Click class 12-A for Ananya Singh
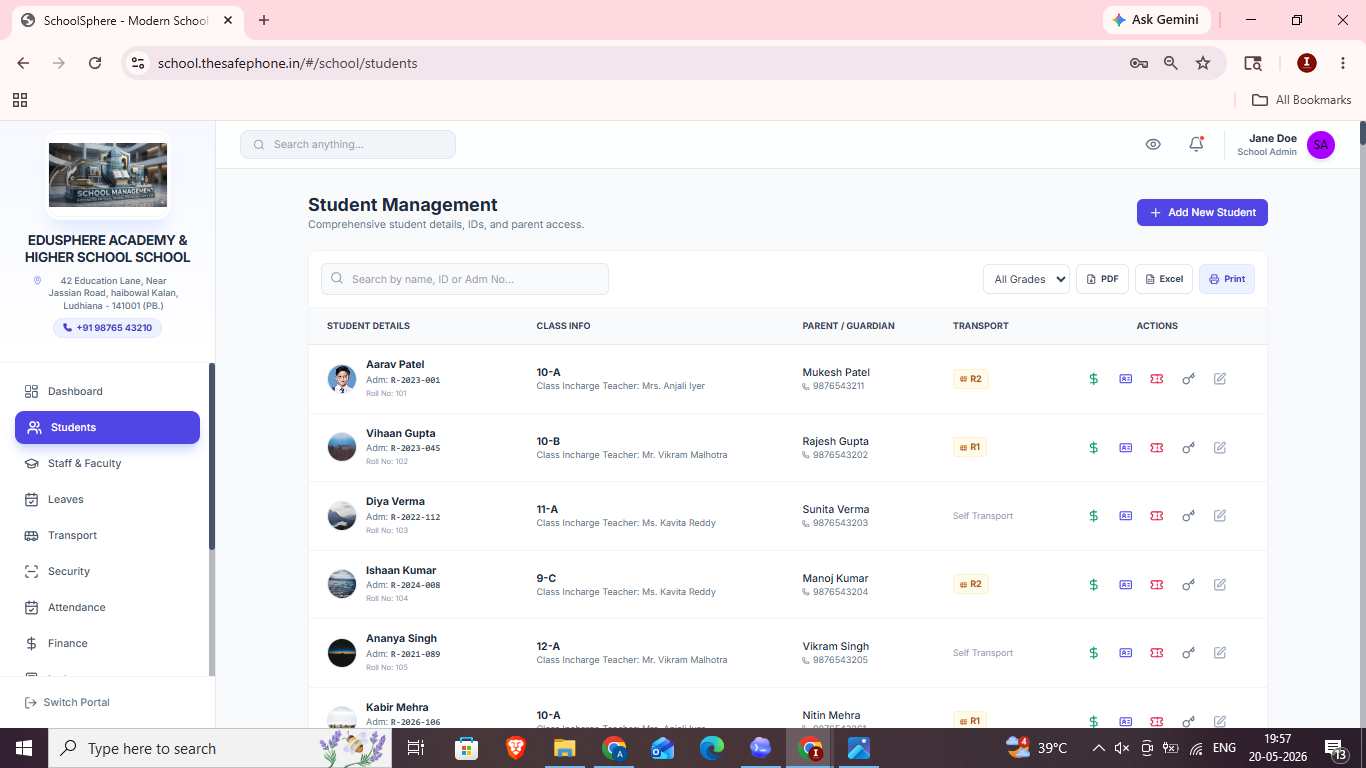This screenshot has height=768, width=1366. [548, 647]
